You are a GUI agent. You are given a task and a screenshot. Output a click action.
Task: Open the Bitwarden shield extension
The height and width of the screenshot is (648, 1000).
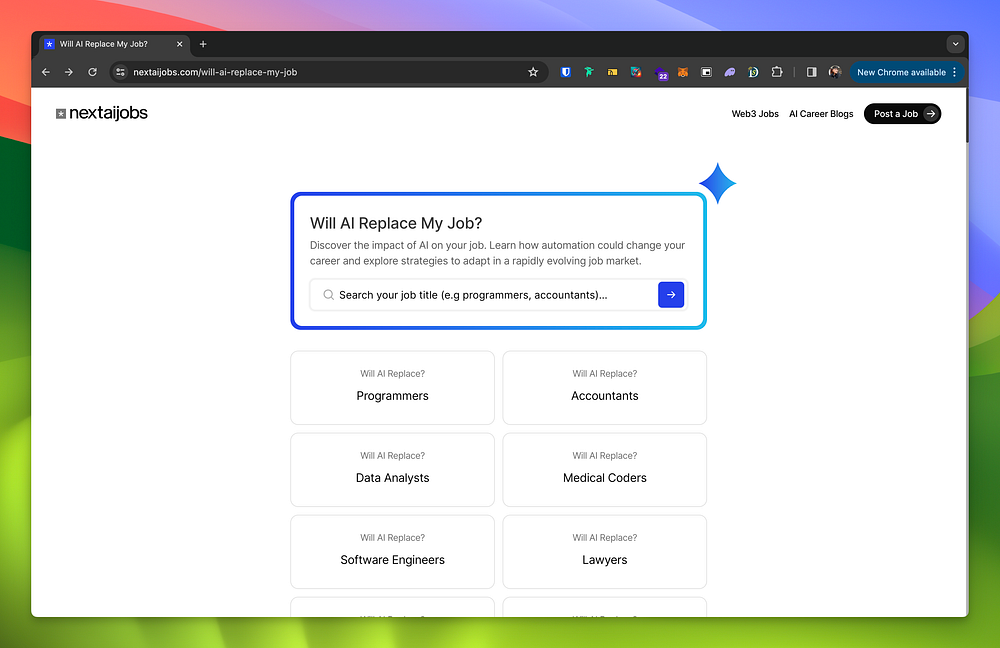coord(566,72)
